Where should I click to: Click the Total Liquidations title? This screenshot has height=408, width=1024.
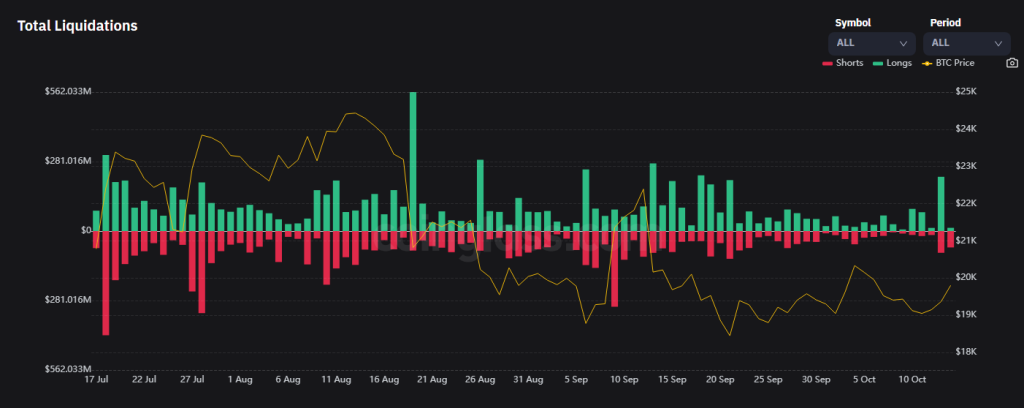77,26
